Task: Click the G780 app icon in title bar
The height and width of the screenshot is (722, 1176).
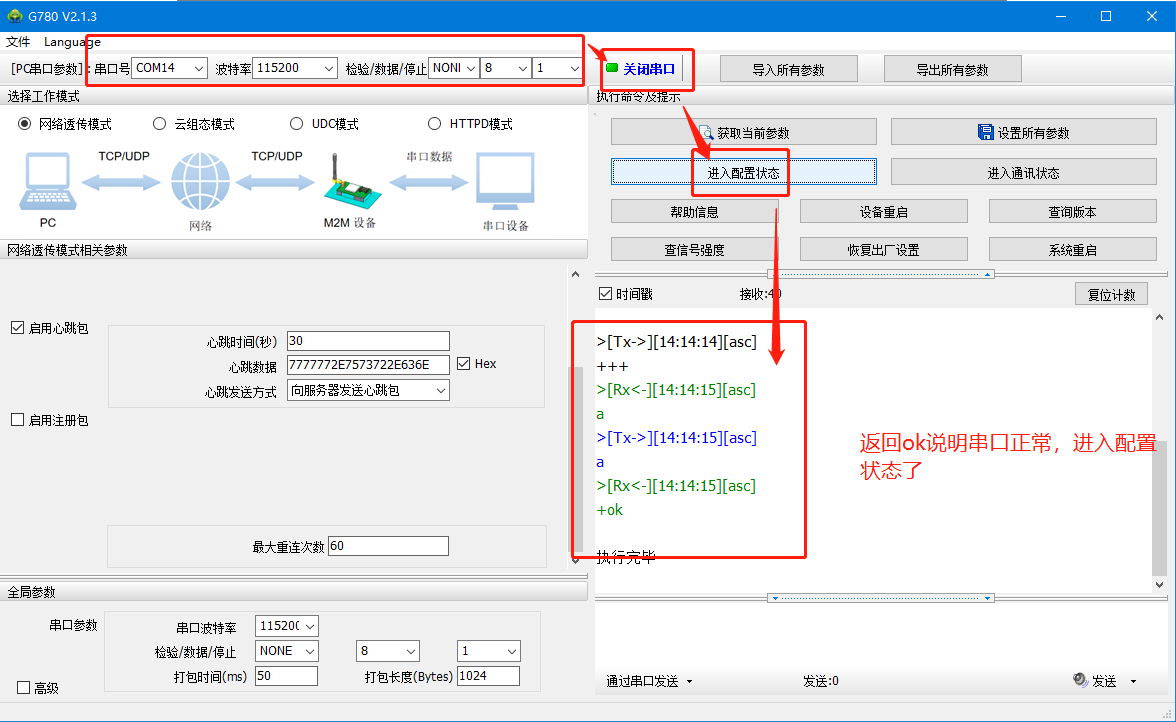Action: click(14, 16)
